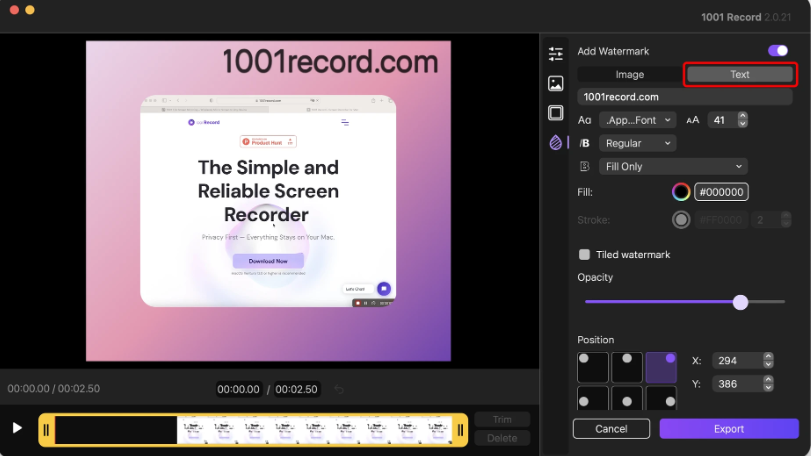Open the Fill Only style dropdown
Viewport: 811px width, 456px height.
[673, 166]
